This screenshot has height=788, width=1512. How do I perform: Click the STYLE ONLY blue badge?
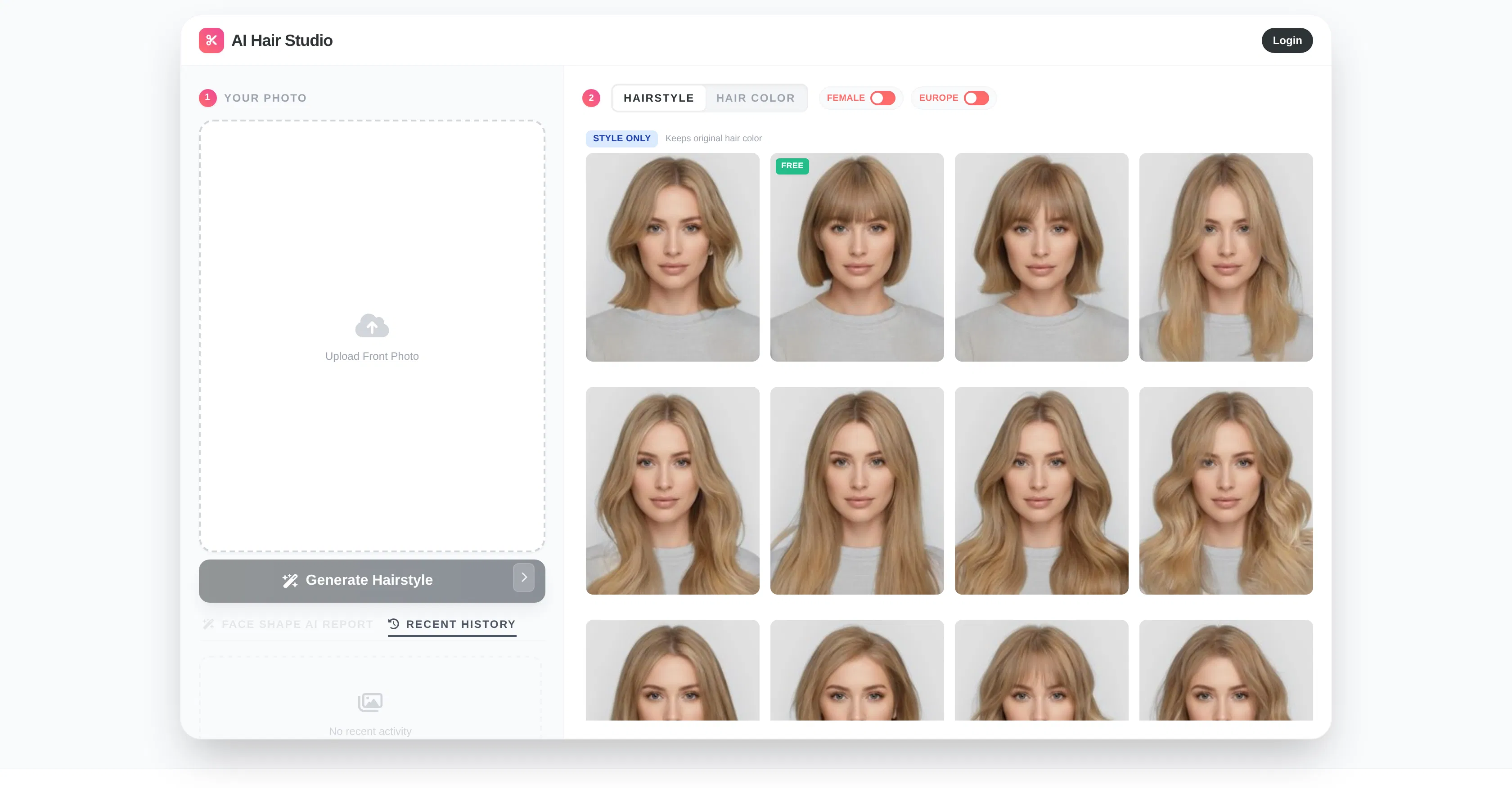click(621, 139)
